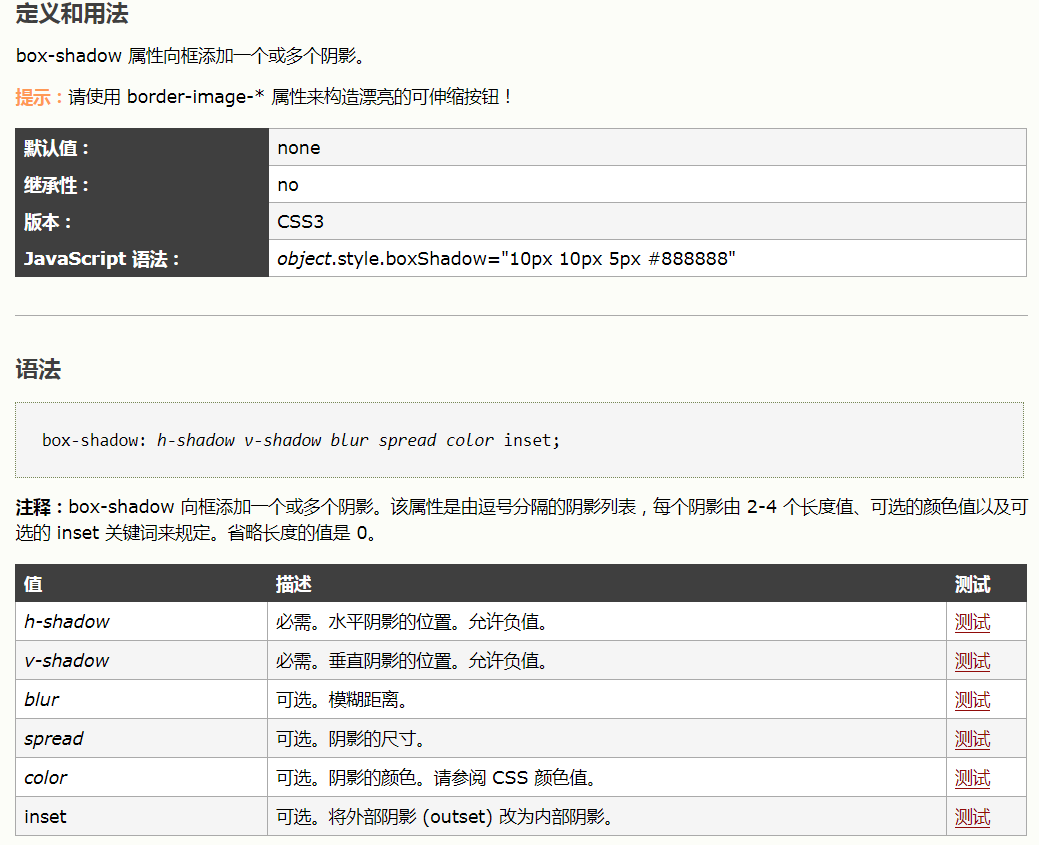The image size is (1039, 845).
Task: Click the object.style.boxShadow example text
Action: tap(506, 258)
